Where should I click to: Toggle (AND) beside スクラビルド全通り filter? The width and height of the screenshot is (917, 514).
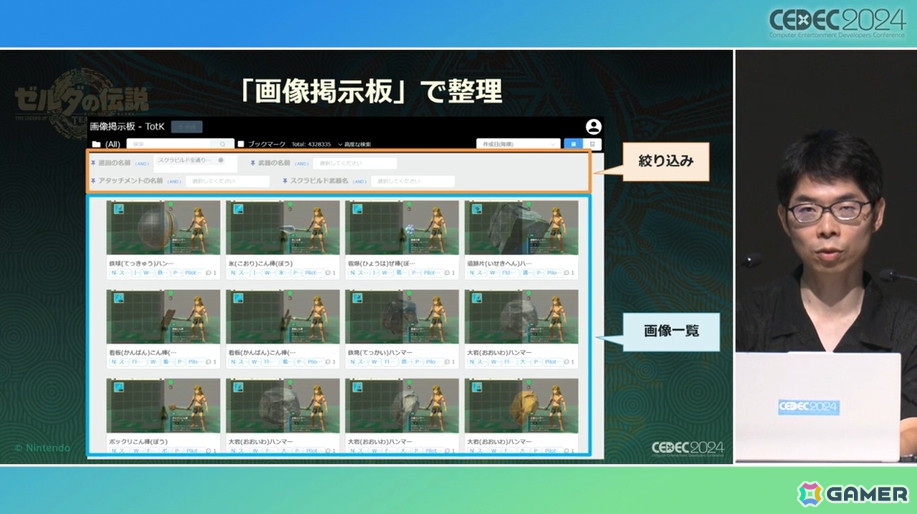coord(142,164)
